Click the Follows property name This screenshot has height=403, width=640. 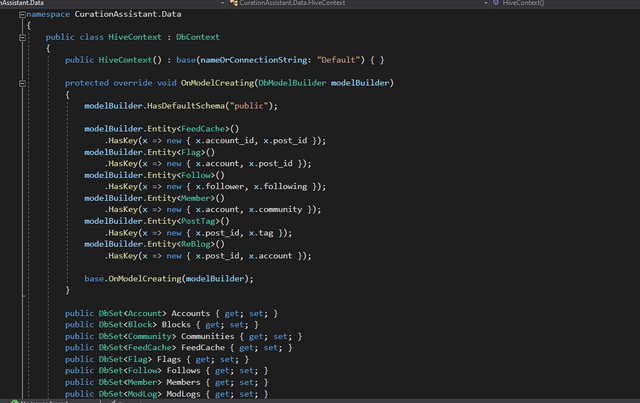(183, 371)
